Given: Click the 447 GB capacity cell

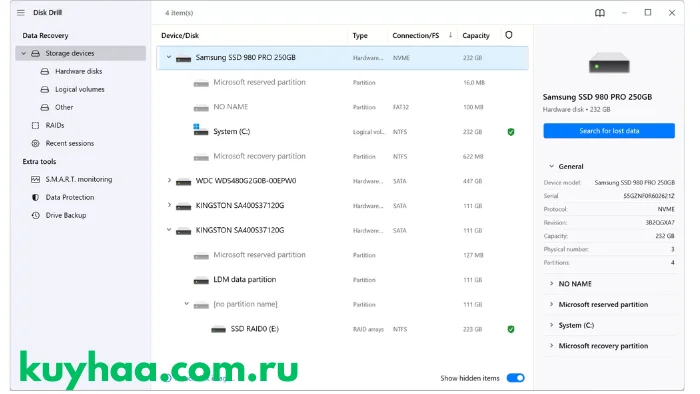Looking at the screenshot, I should click(472, 182).
